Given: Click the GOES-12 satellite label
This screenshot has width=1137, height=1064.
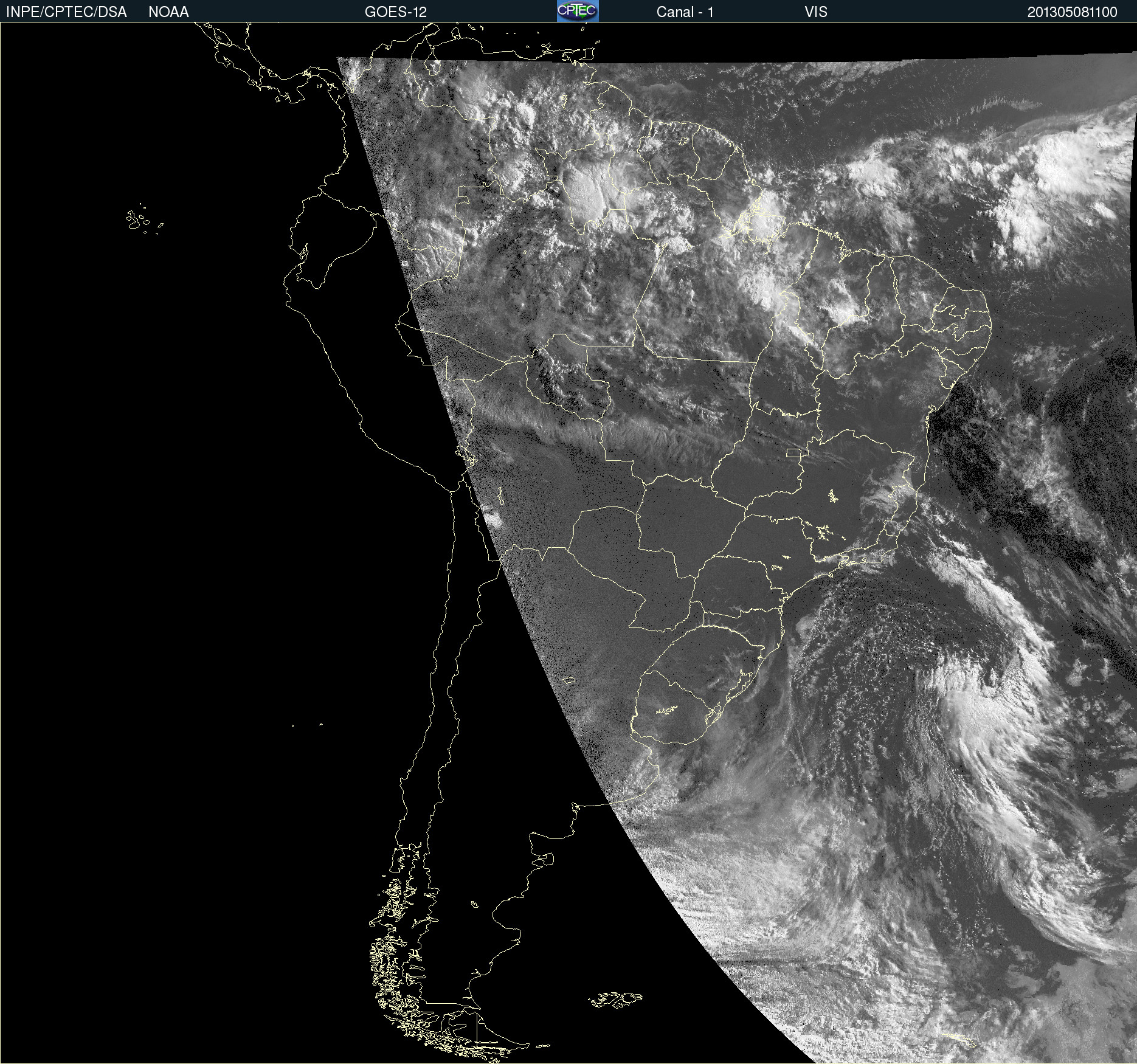Looking at the screenshot, I should [x=396, y=12].
